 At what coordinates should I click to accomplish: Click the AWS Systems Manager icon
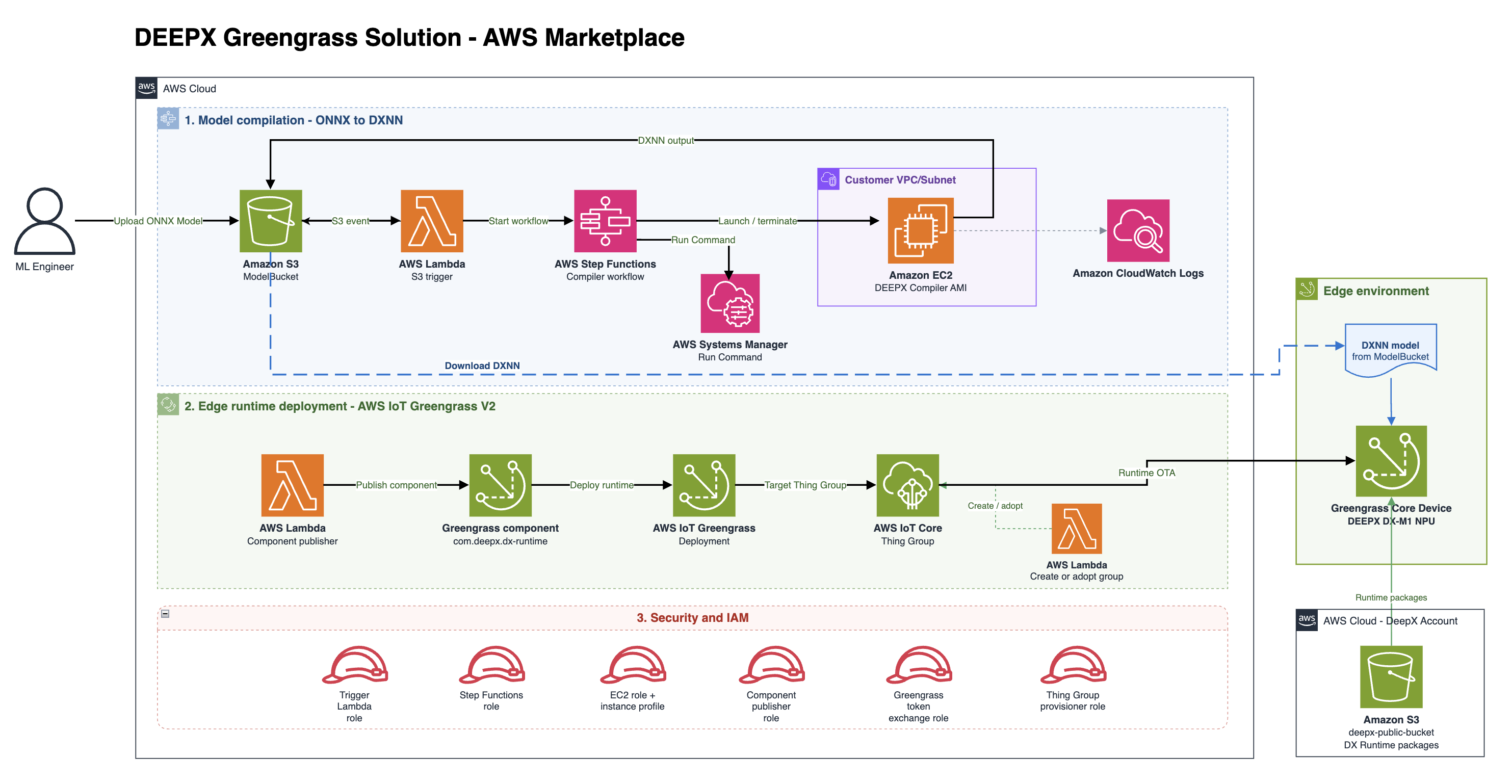(x=730, y=303)
